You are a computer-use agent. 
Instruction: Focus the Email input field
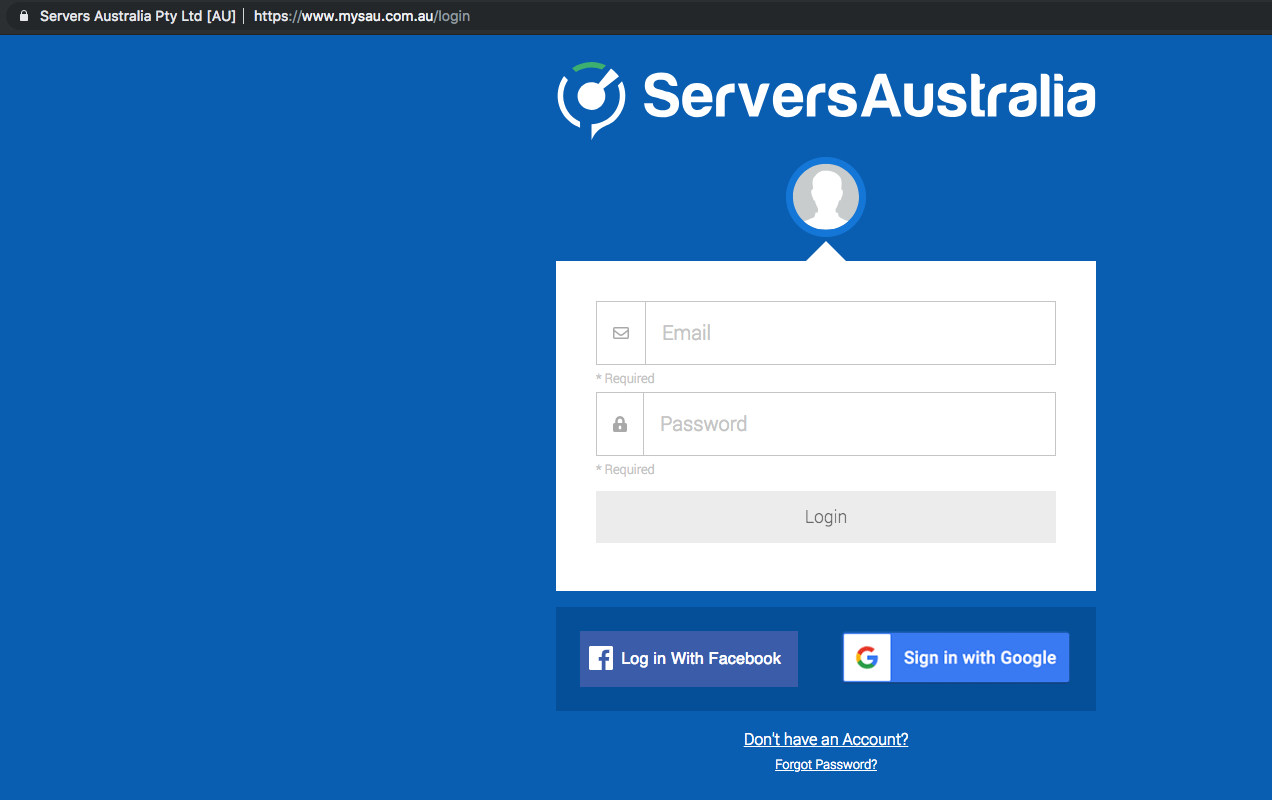(x=850, y=333)
